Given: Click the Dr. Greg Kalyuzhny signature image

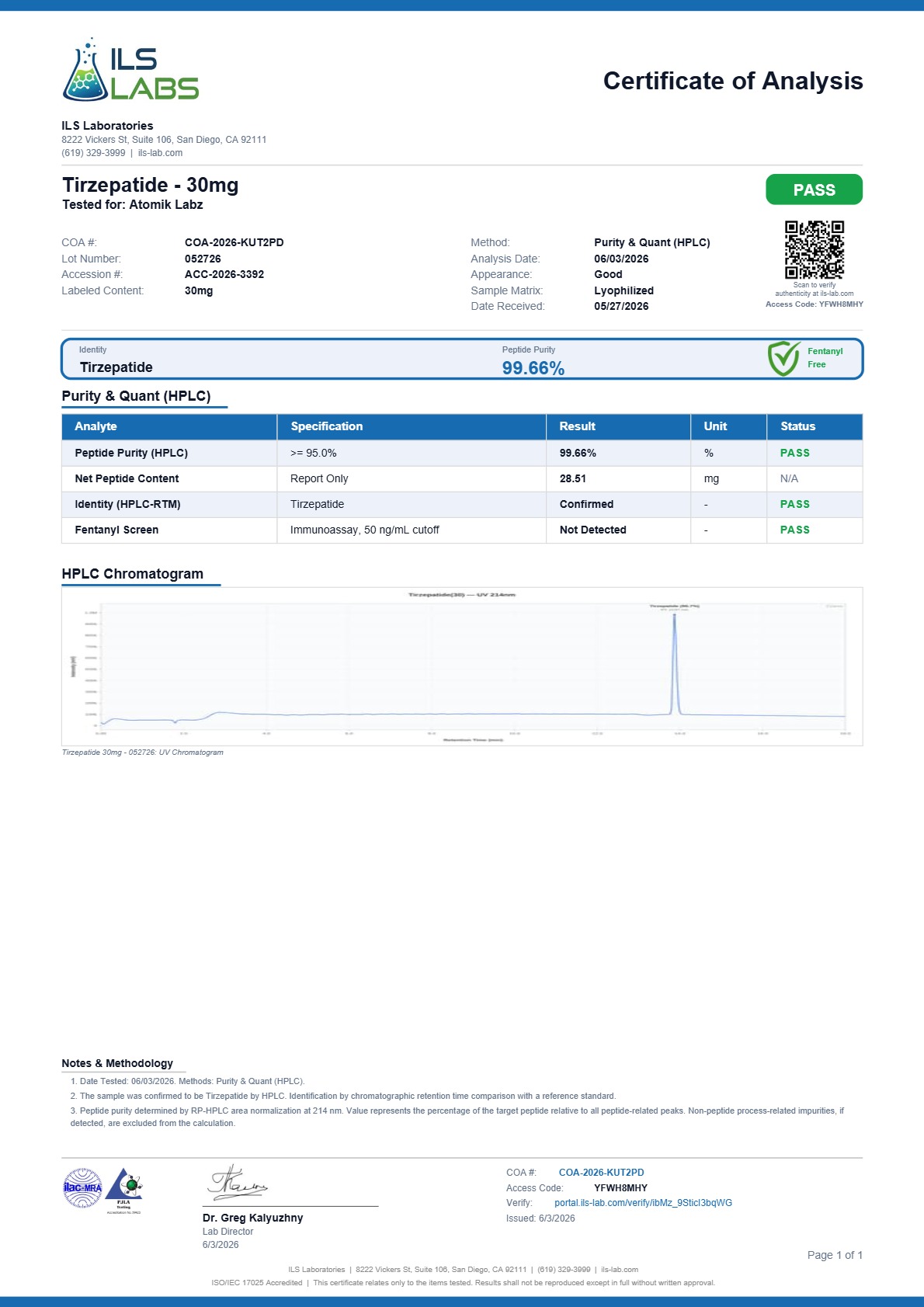Looking at the screenshot, I should (238, 1182).
